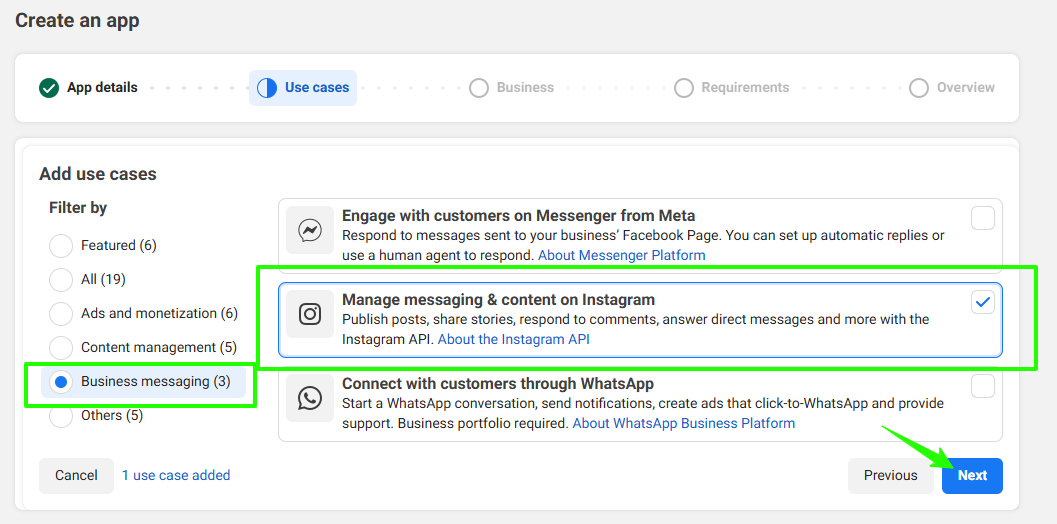Go back with the Previous button
Screen dimensions: 1057x524
pyautogui.click(x=890, y=476)
